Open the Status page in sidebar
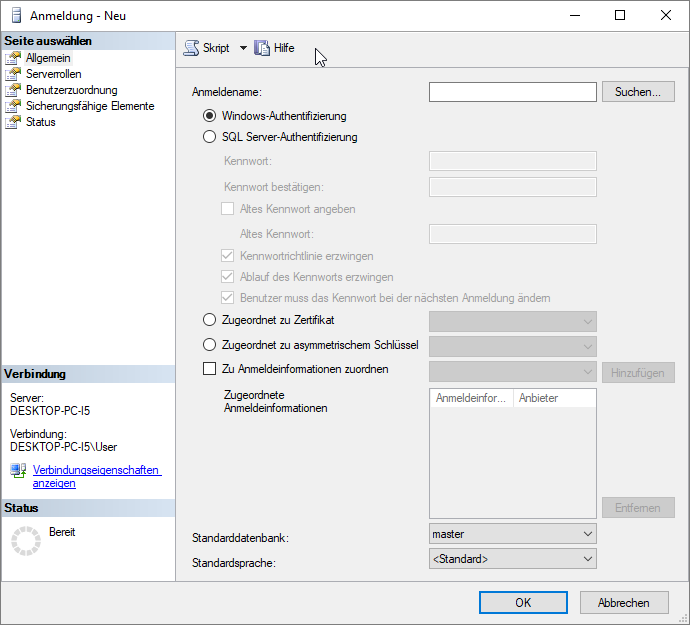The width and height of the screenshot is (690, 625). (40, 122)
